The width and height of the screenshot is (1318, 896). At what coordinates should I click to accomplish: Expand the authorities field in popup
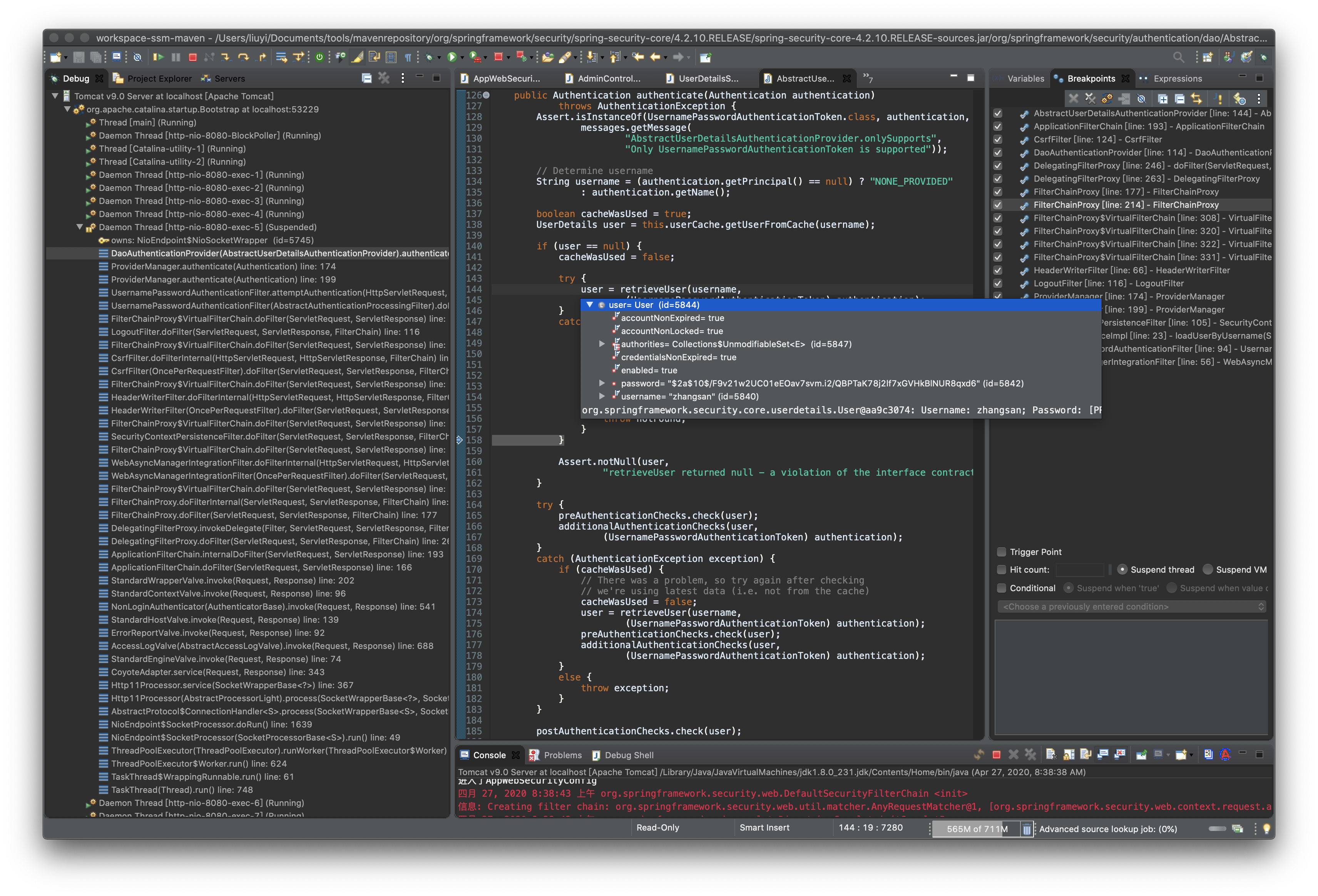click(x=602, y=344)
